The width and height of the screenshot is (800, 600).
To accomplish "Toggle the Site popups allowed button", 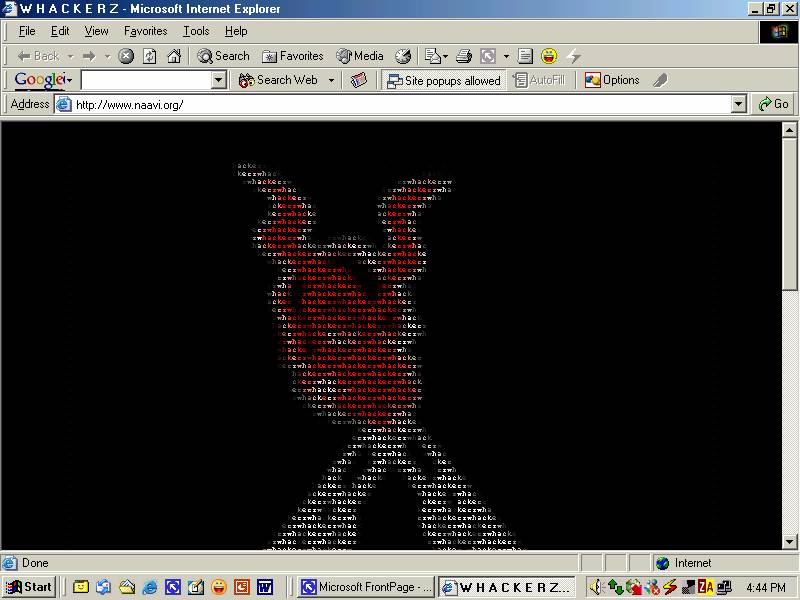I will 443,81.
